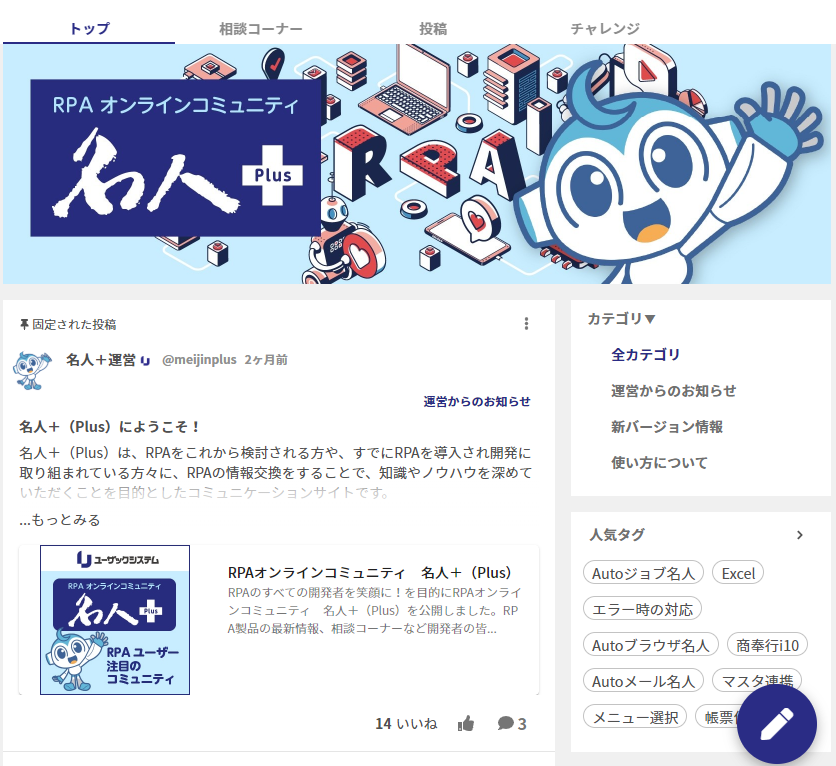Choose the 新バージョン情報 category

point(667,426)
